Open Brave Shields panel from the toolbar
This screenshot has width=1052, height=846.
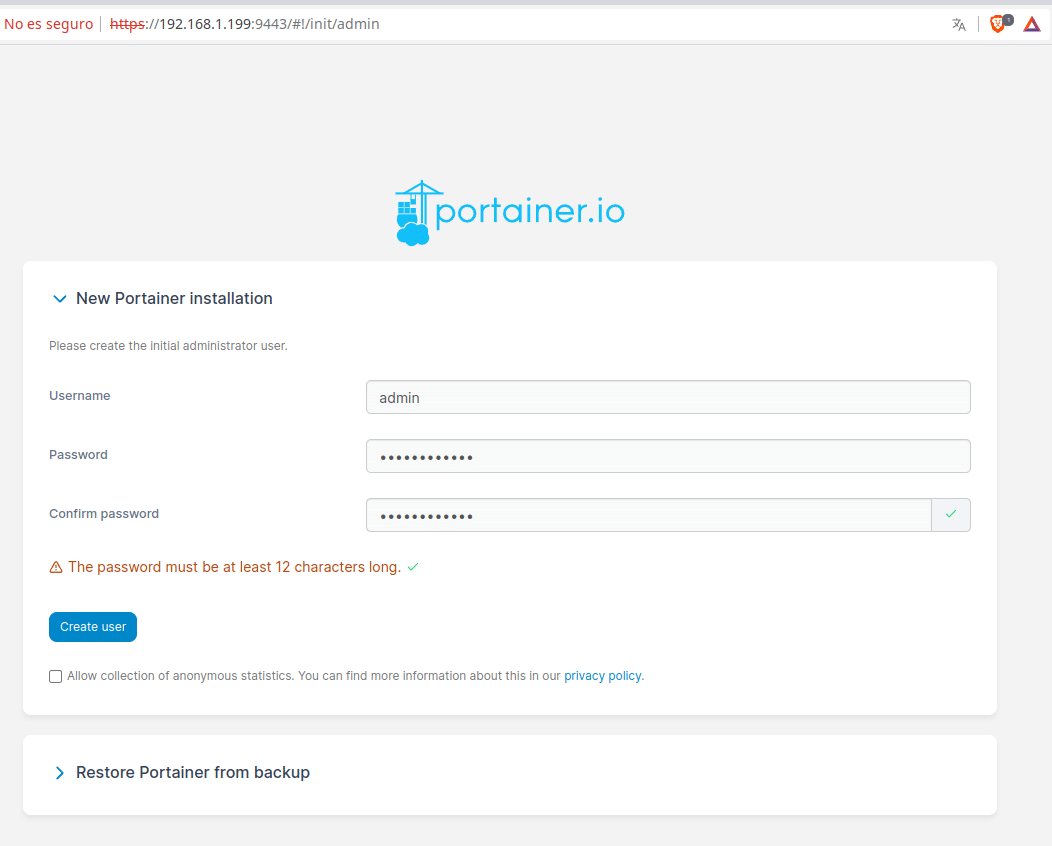click(x=997, y=23)
